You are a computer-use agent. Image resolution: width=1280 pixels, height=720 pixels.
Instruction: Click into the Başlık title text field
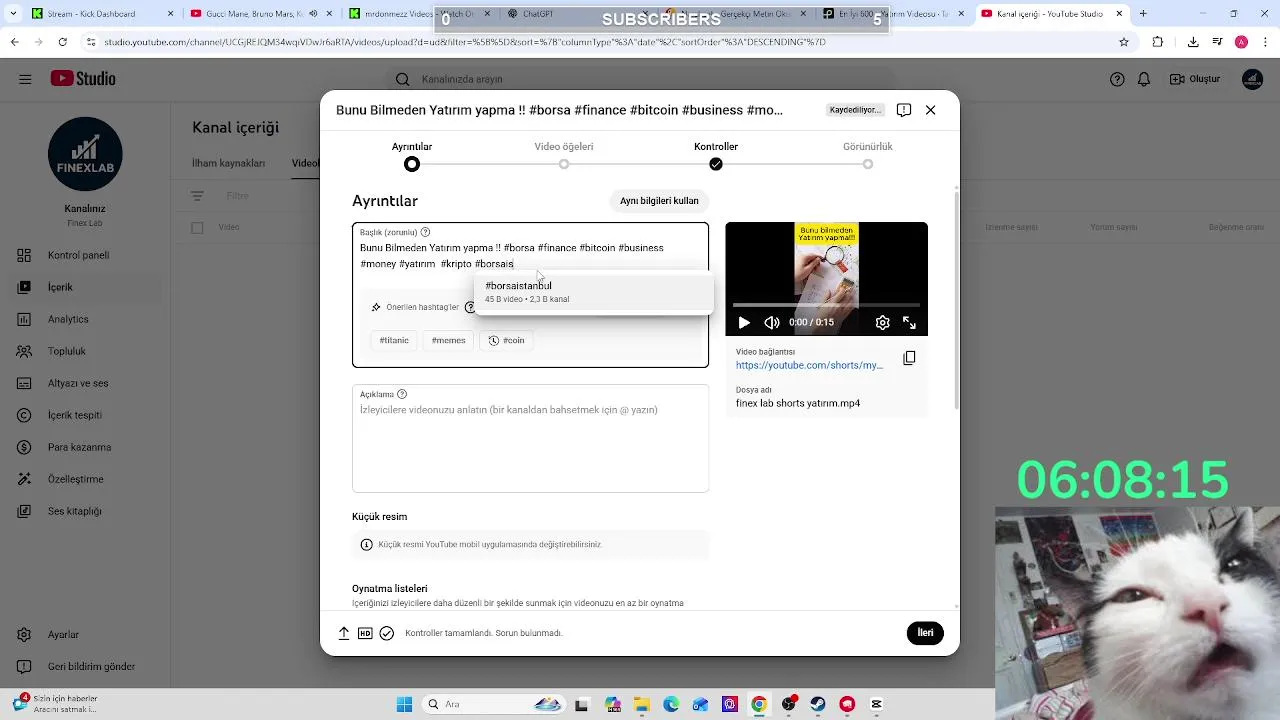(x=530, y=256)
